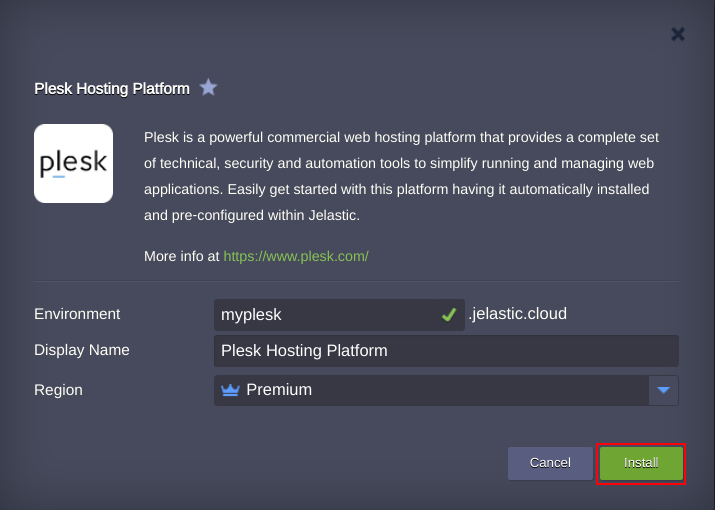The width and height of the screenshot is (715, 510).
Task: Click the Environment label
Action: [77, 314]
